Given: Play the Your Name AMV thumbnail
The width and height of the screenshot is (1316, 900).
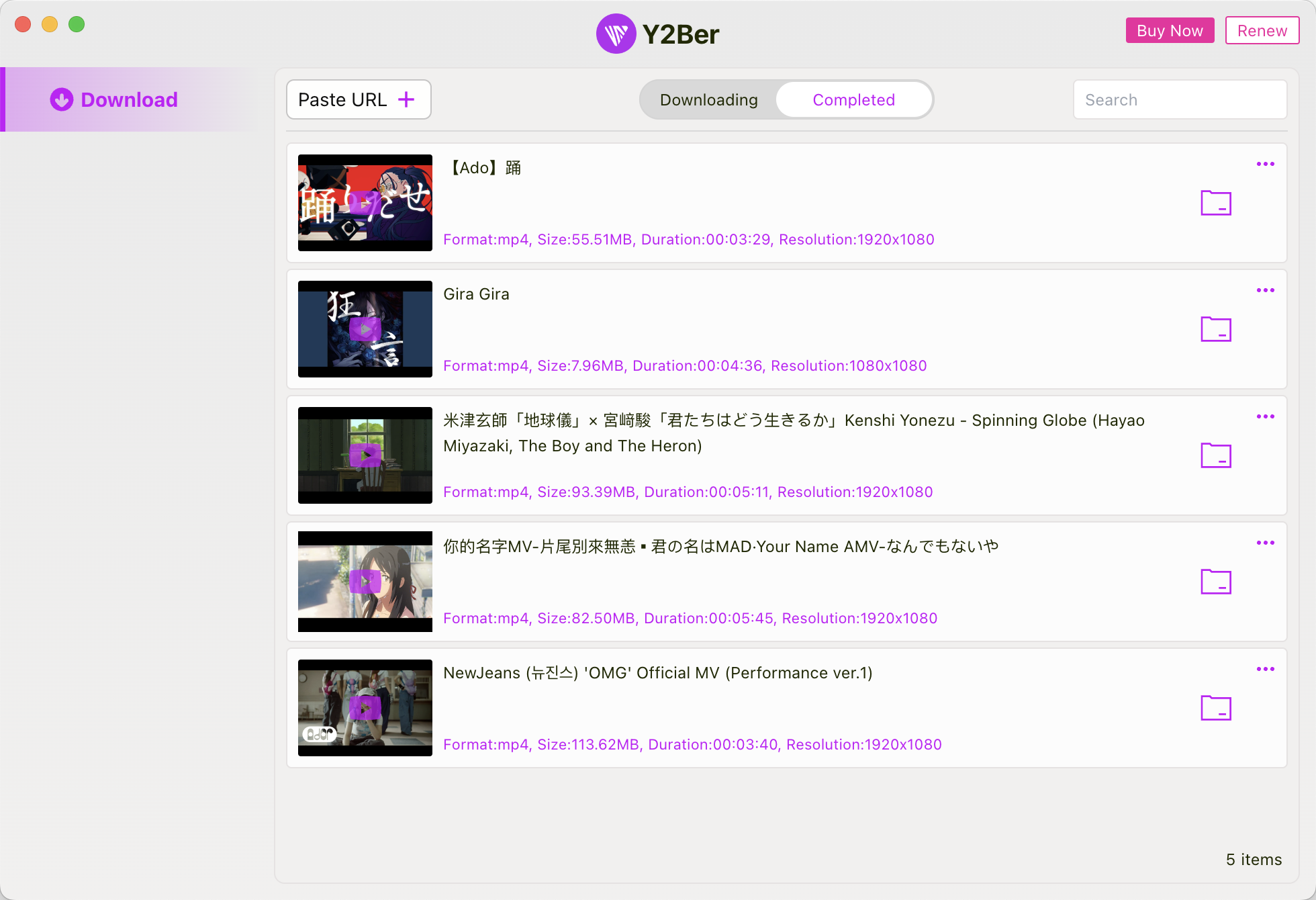Looking at the screenshot, I should click(x=365, y=582).
